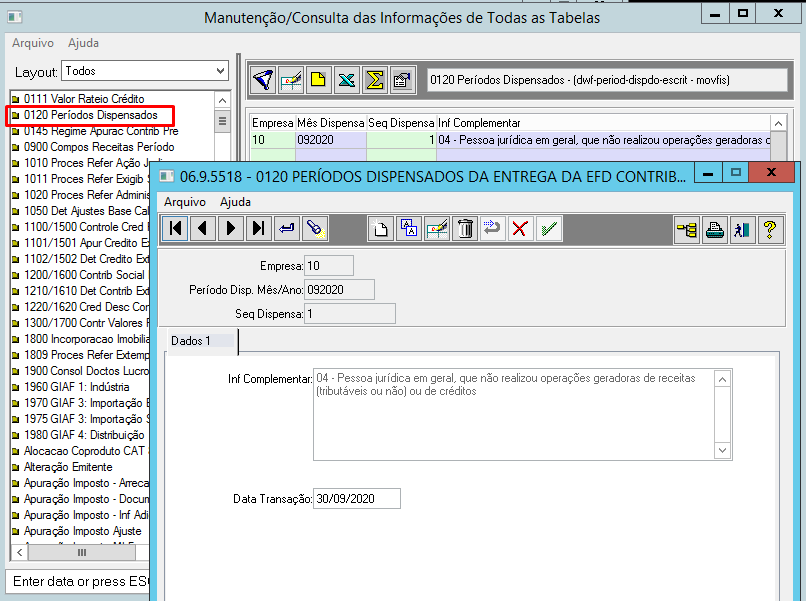Click grid cell with value 092020

331,140
